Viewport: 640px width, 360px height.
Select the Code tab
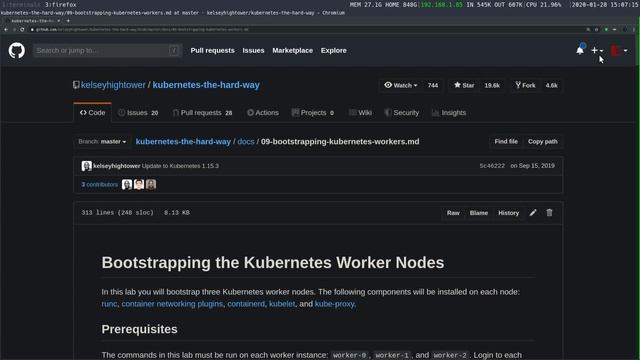click(93, 113)
